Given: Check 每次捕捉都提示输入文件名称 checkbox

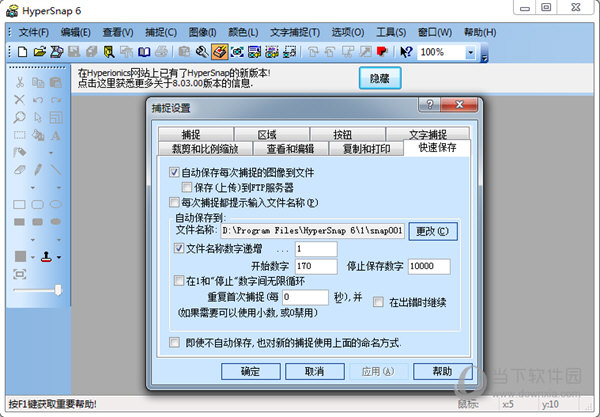Looking at the screenshot, I should [174, 202].
